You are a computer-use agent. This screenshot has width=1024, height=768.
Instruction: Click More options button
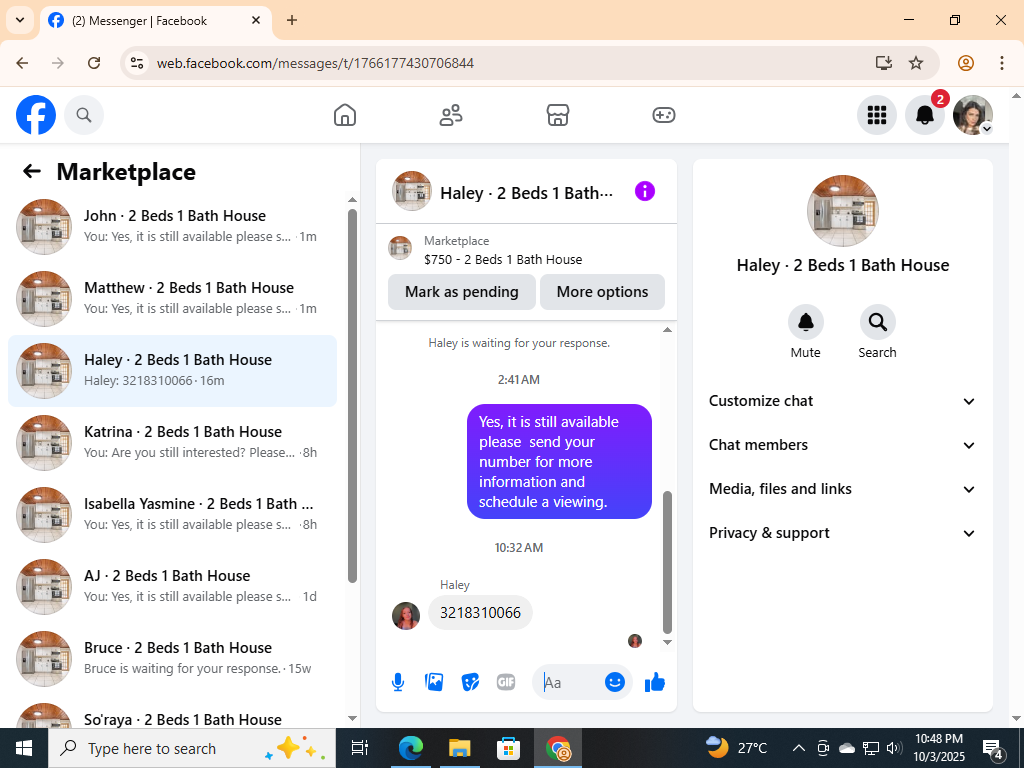pos(602,292)
